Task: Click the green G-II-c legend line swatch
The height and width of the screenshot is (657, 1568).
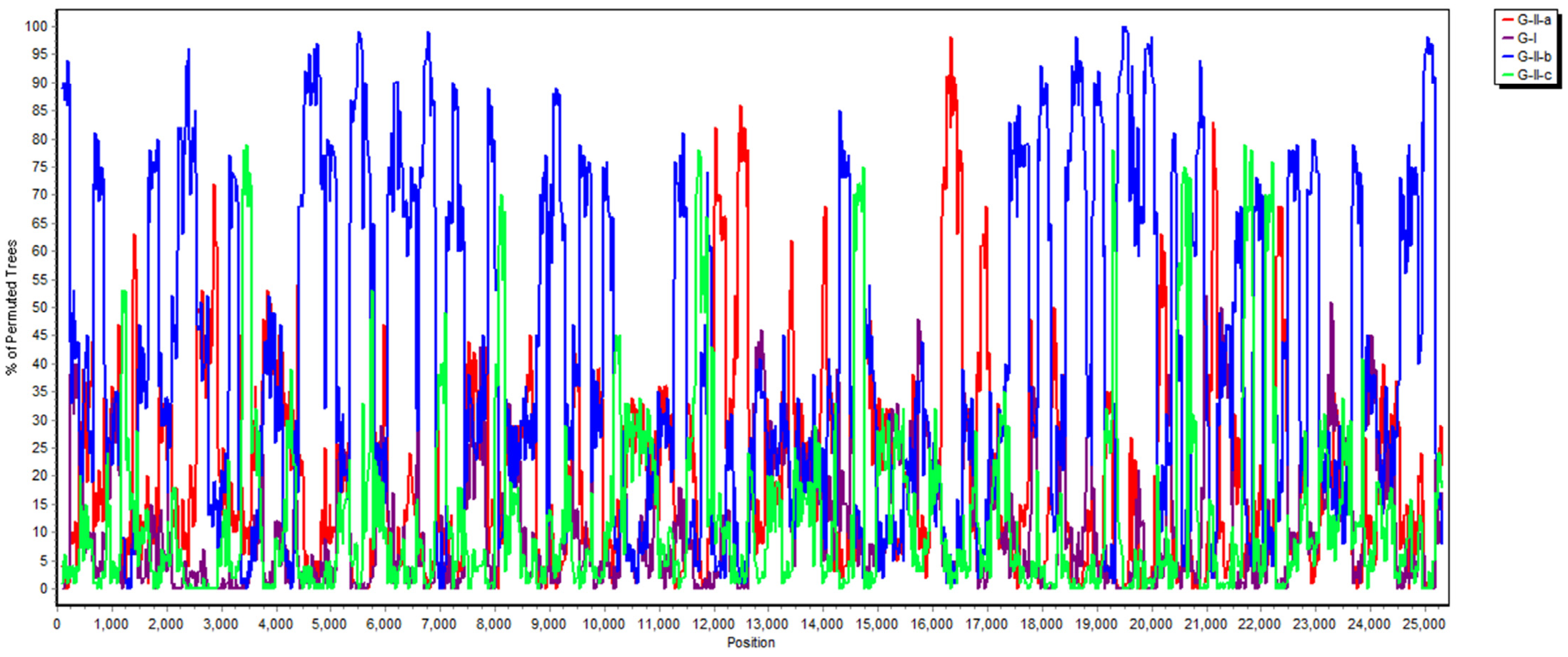Action: coord(1508,75)
